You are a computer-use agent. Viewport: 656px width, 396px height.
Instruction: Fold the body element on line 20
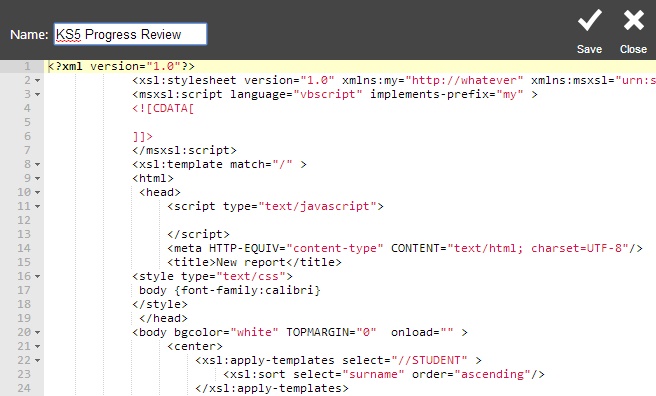coord(37,332)
